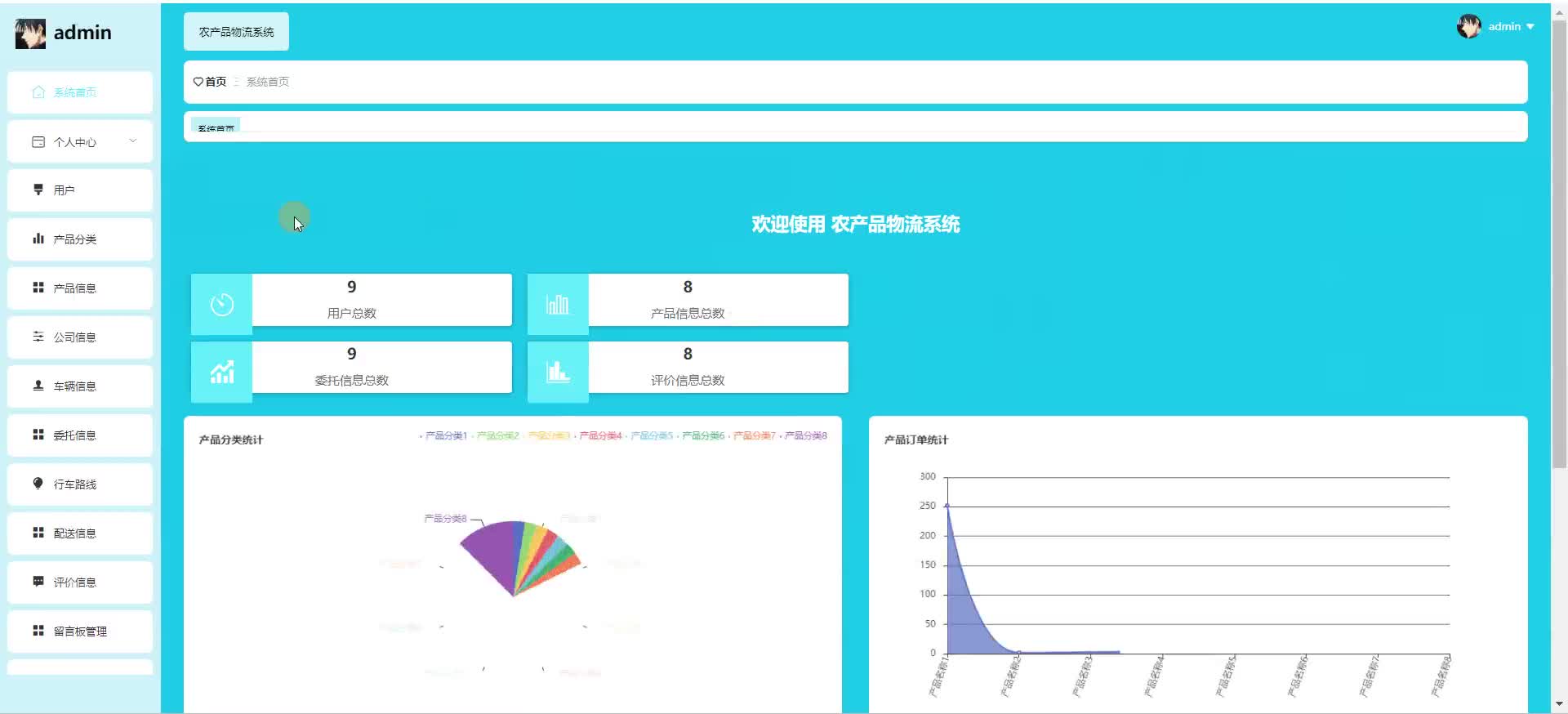Open 配送信息 page
The width and height of the screenshot is (1568, 714).
click(80, 533)
